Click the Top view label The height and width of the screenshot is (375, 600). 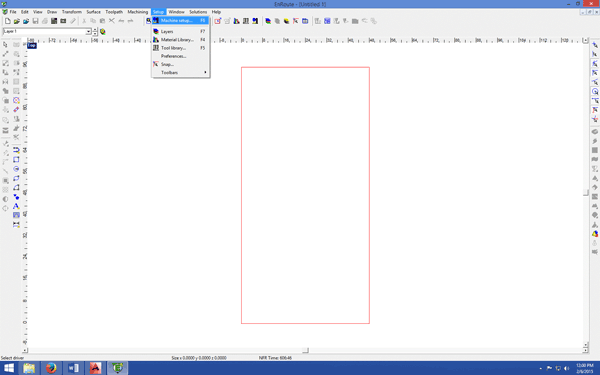click(x=32, y=46)
